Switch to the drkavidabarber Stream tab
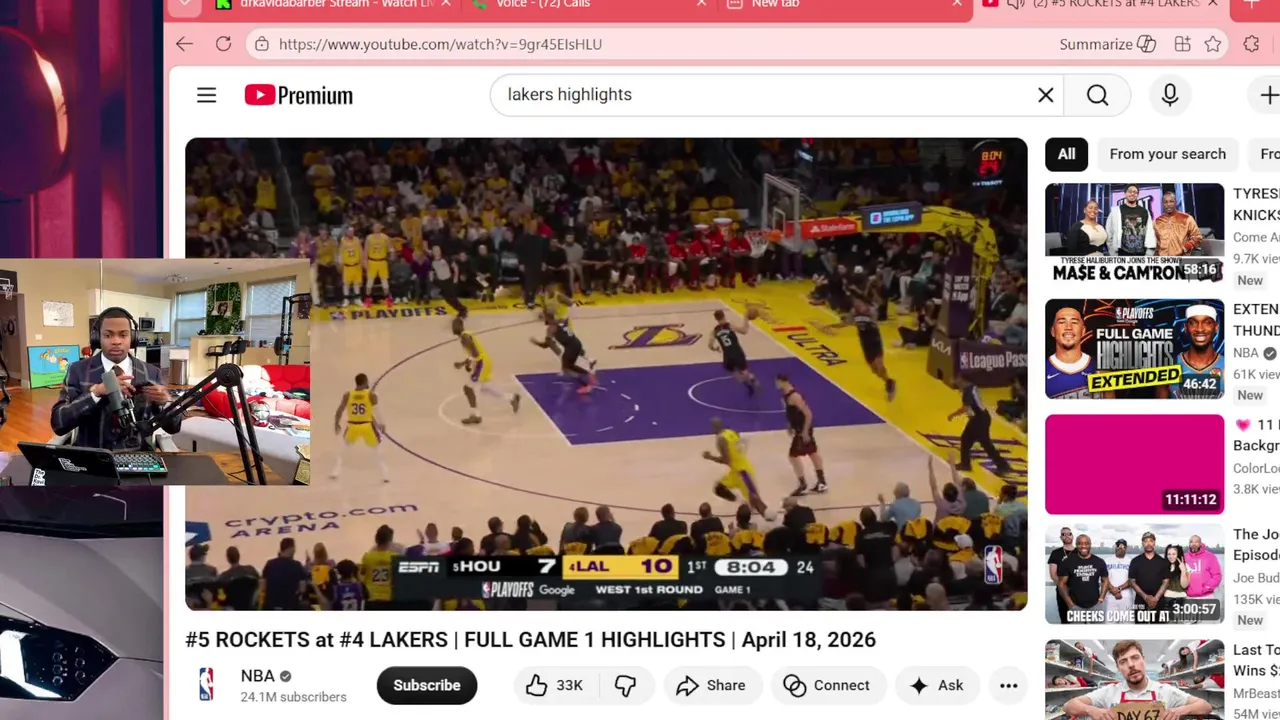 [x=325, y=5]
